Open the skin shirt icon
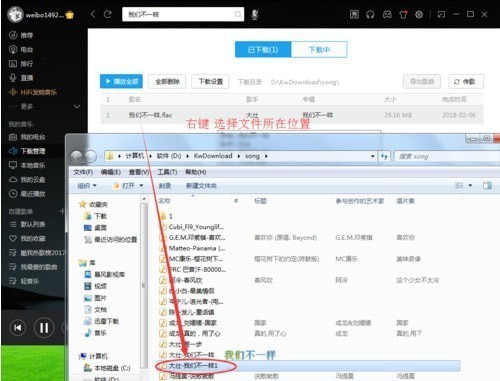This screenshot has width=500, height=381. click(403, 14)
